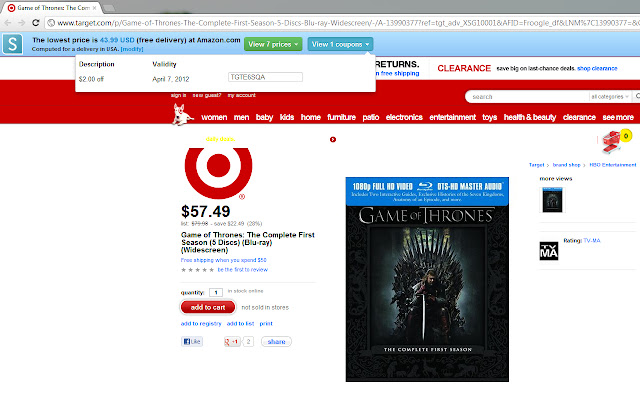Click the add to cart button
The width and height of the screenshot is (640, 400).
[x=208, y=307]
